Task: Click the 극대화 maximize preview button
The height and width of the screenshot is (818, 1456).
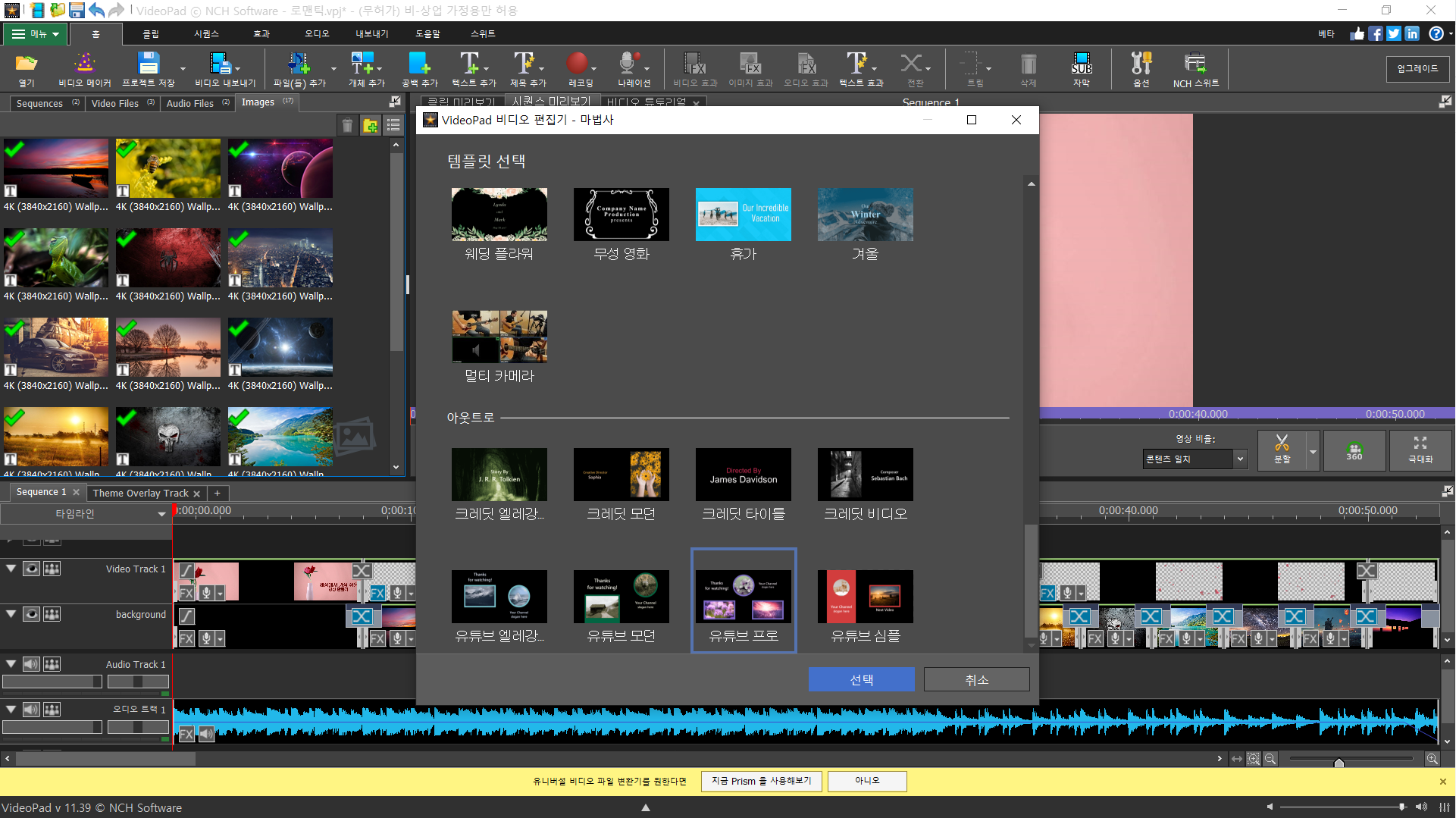Action: click(1420, 450)
